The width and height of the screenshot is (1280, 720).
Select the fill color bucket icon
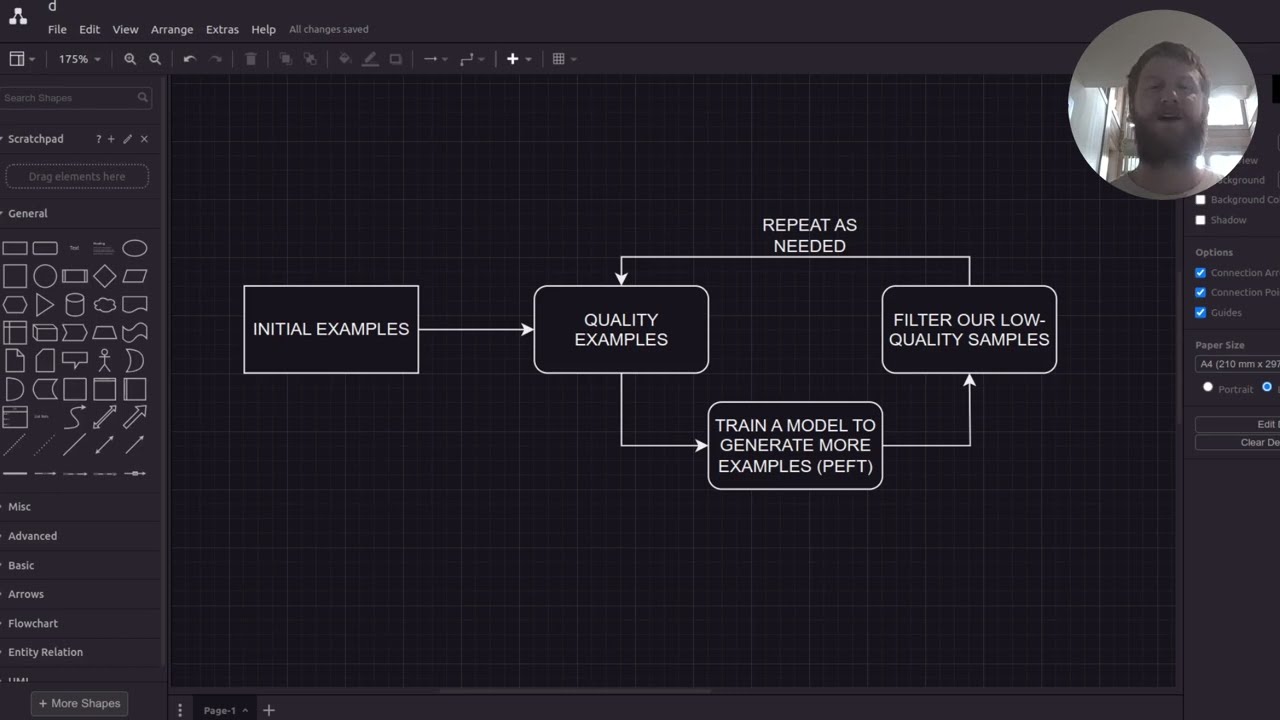(x=345, y=59)
